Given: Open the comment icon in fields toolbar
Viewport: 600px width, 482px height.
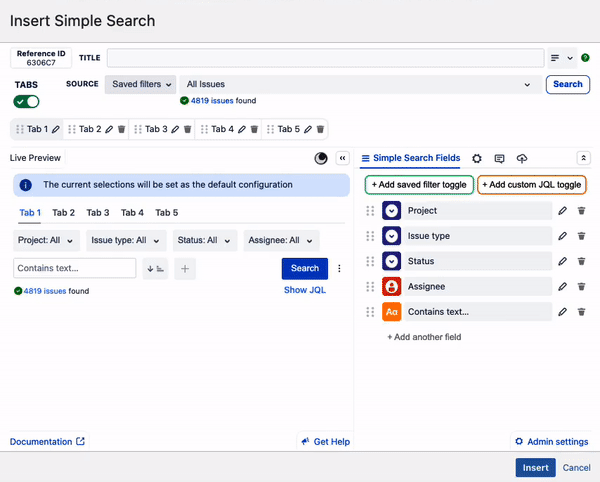Looking at the screenshot, I should click(499, 158).
